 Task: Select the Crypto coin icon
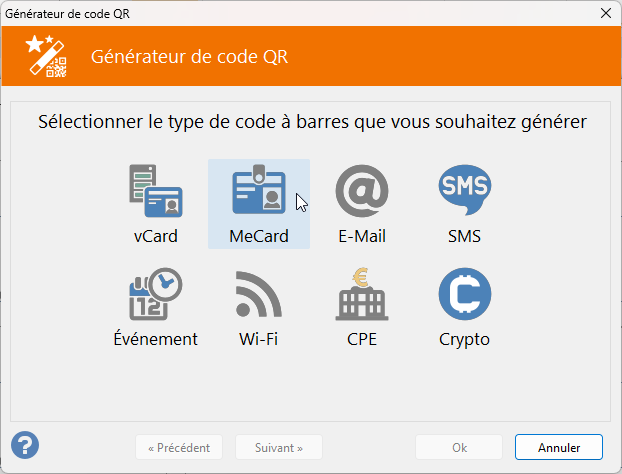(x=464, y=295)
